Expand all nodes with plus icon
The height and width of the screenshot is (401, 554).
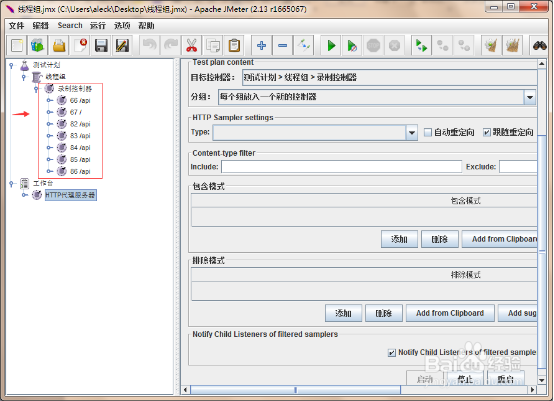pos(261,46)
